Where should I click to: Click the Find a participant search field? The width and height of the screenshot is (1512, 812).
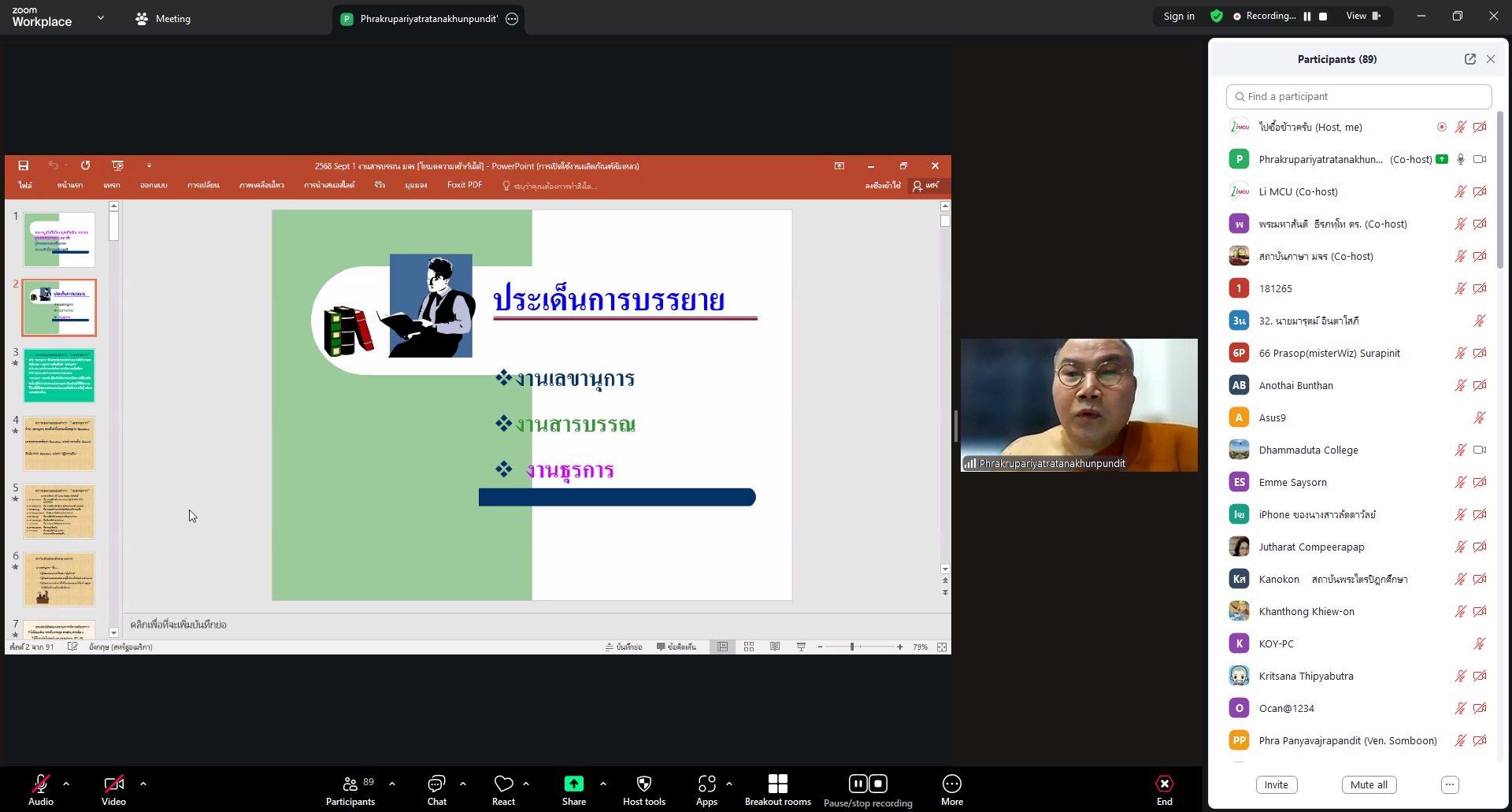pyautogui.click(x=1358, y=97)
